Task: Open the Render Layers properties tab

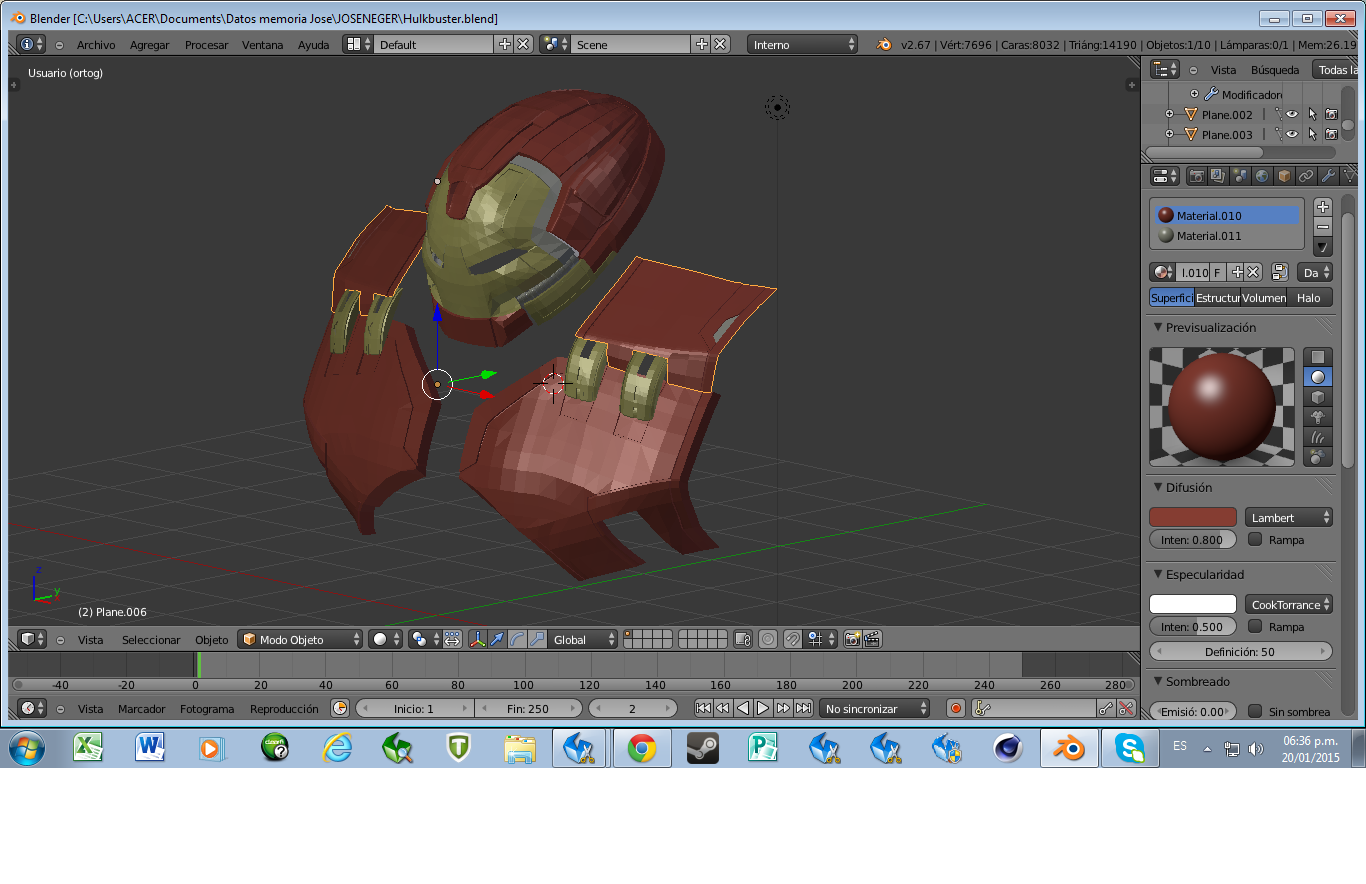Action: [1218, 176]
